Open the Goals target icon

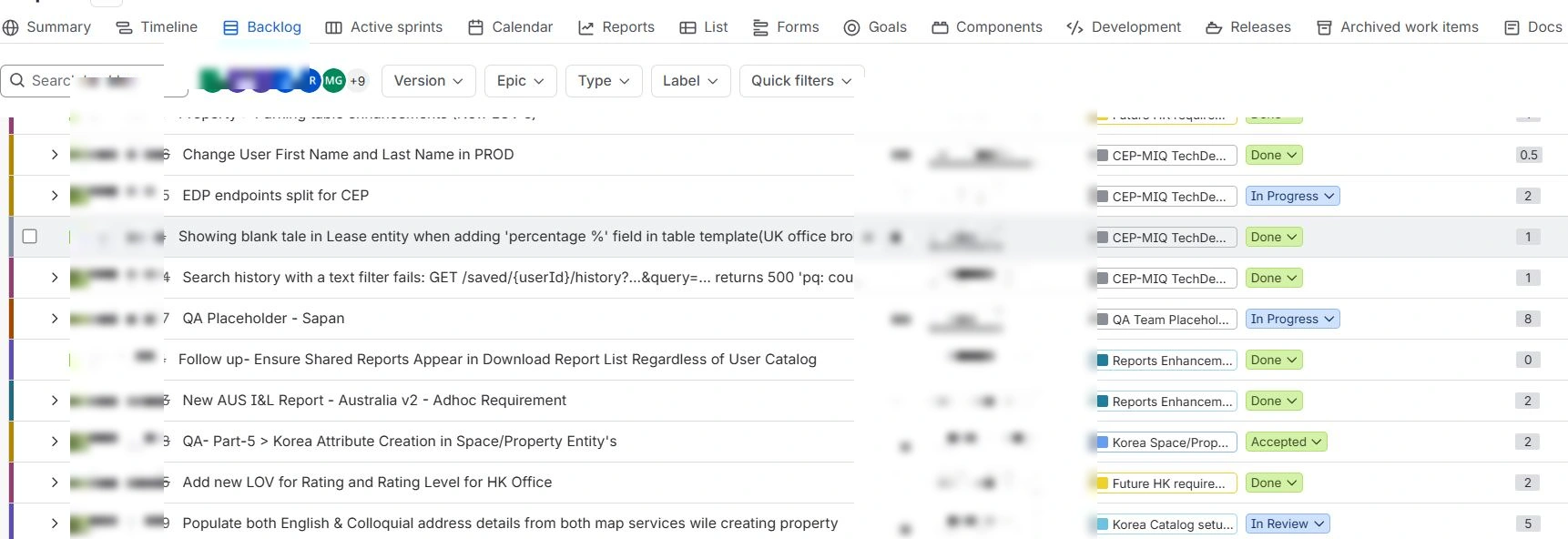tap(851, 27)
